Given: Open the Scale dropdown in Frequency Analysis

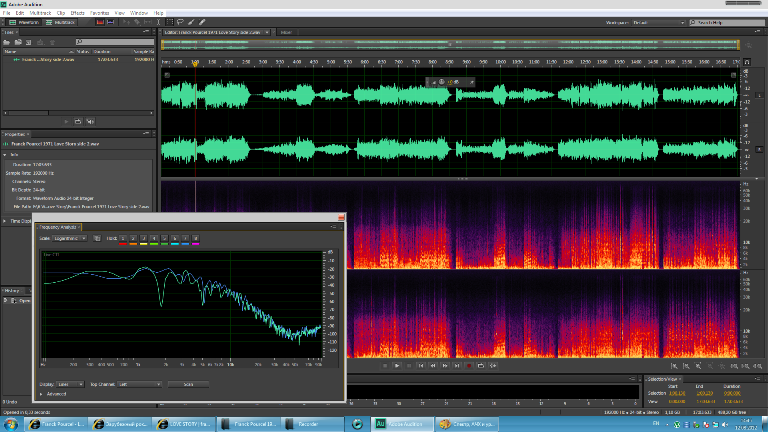Looking at the screenshot, I should [x=70, y=239].
